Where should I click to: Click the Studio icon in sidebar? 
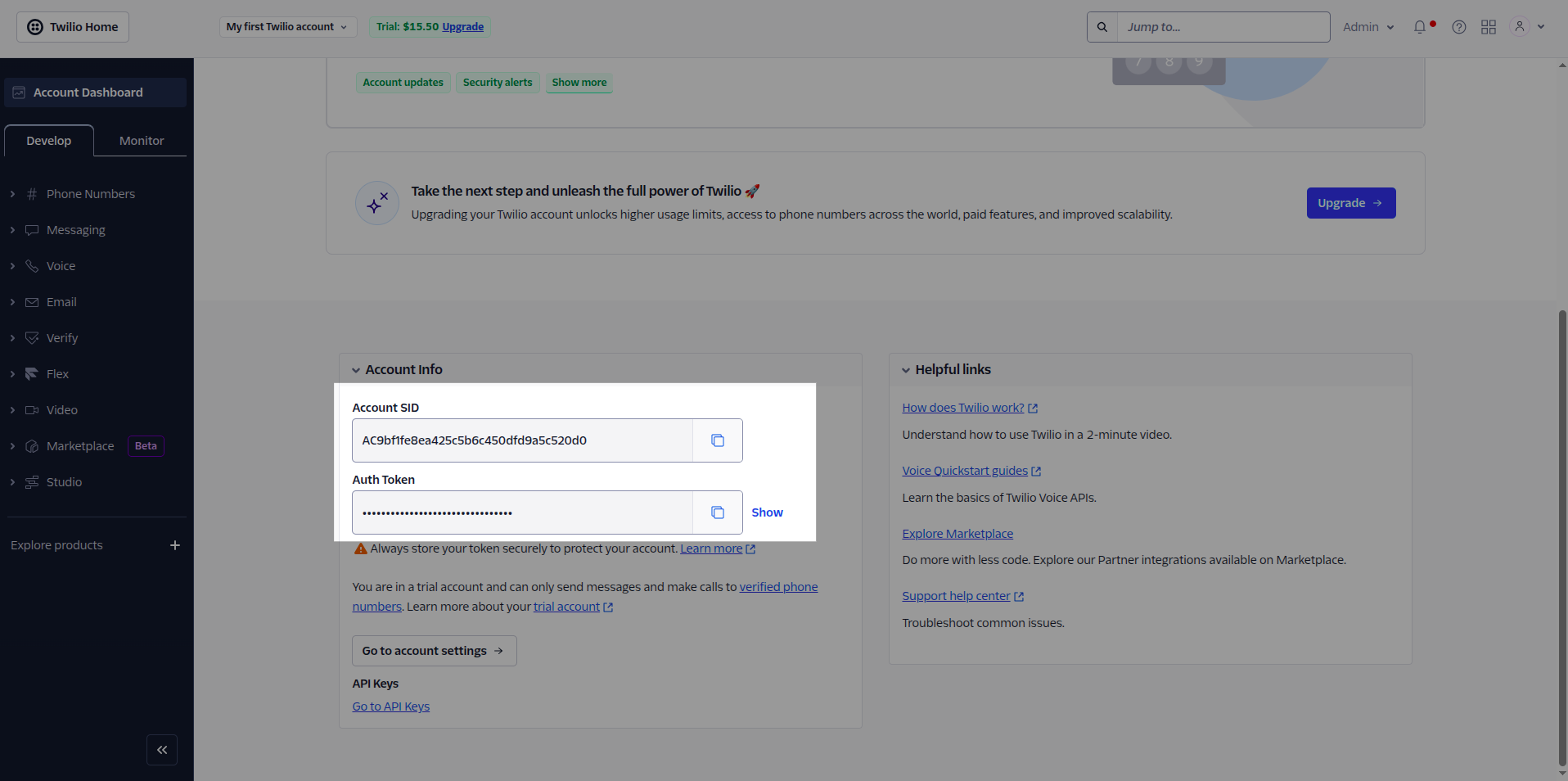coord(32,482)
